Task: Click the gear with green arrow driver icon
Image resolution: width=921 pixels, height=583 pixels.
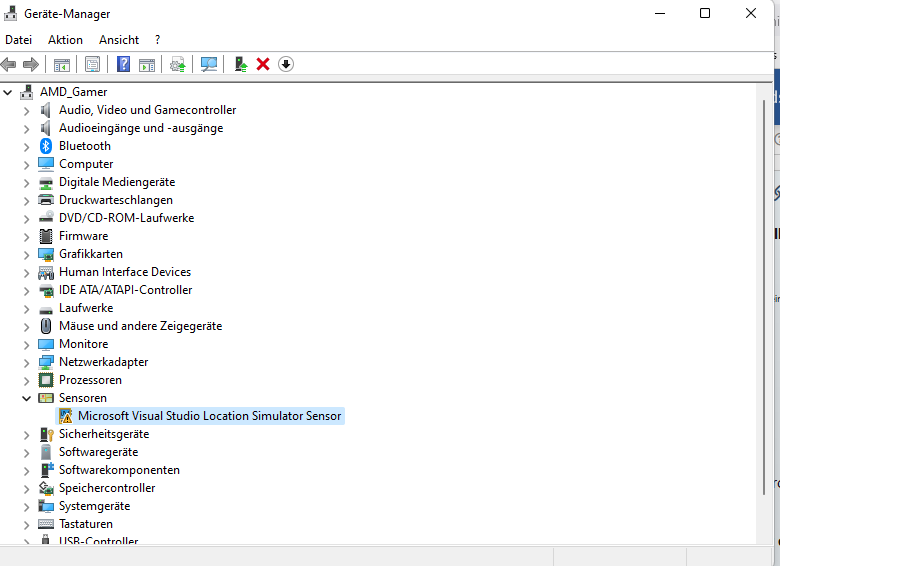Action: [178, 64]
